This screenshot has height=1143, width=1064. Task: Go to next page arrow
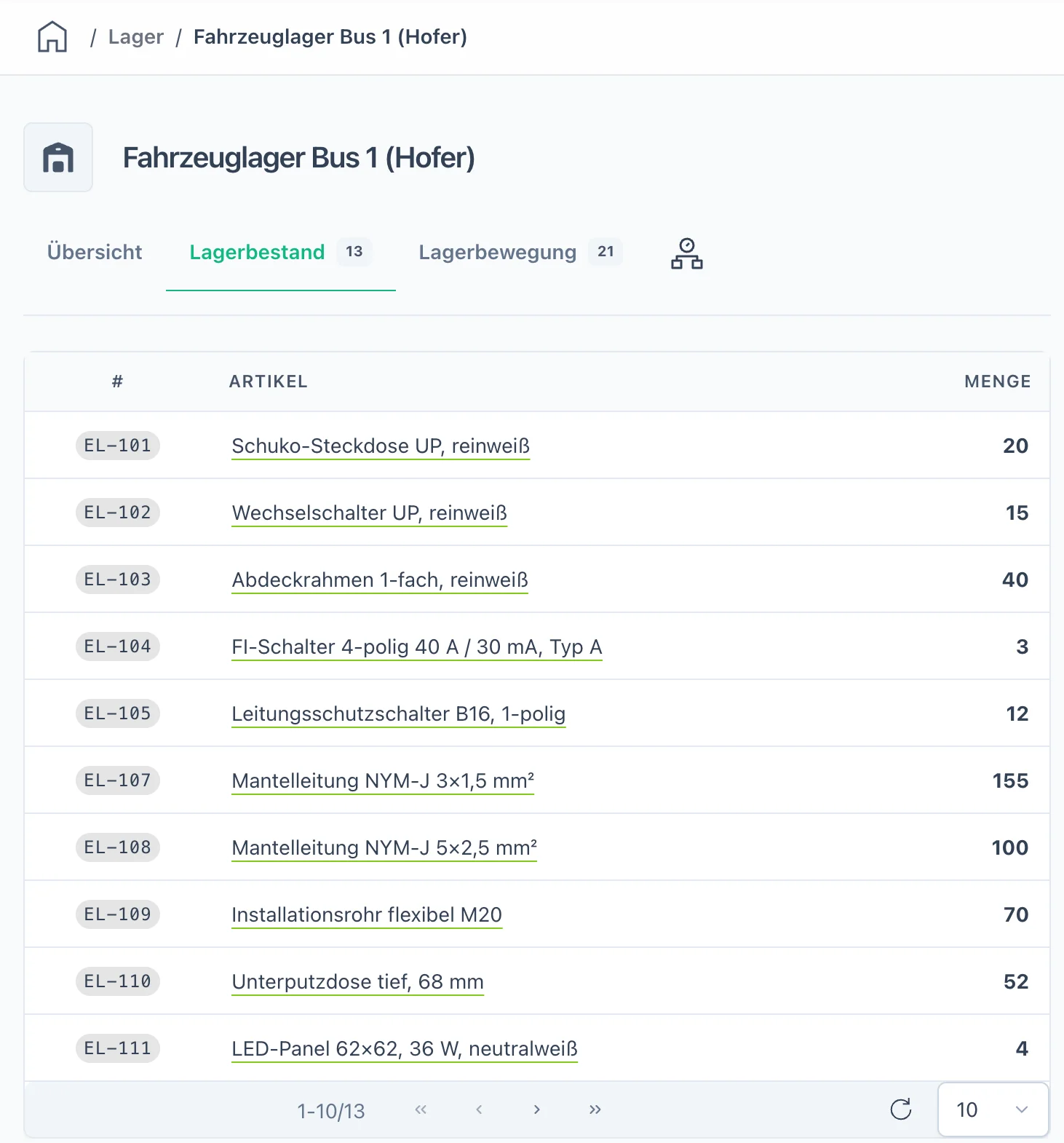click(x=537, y=1110)
